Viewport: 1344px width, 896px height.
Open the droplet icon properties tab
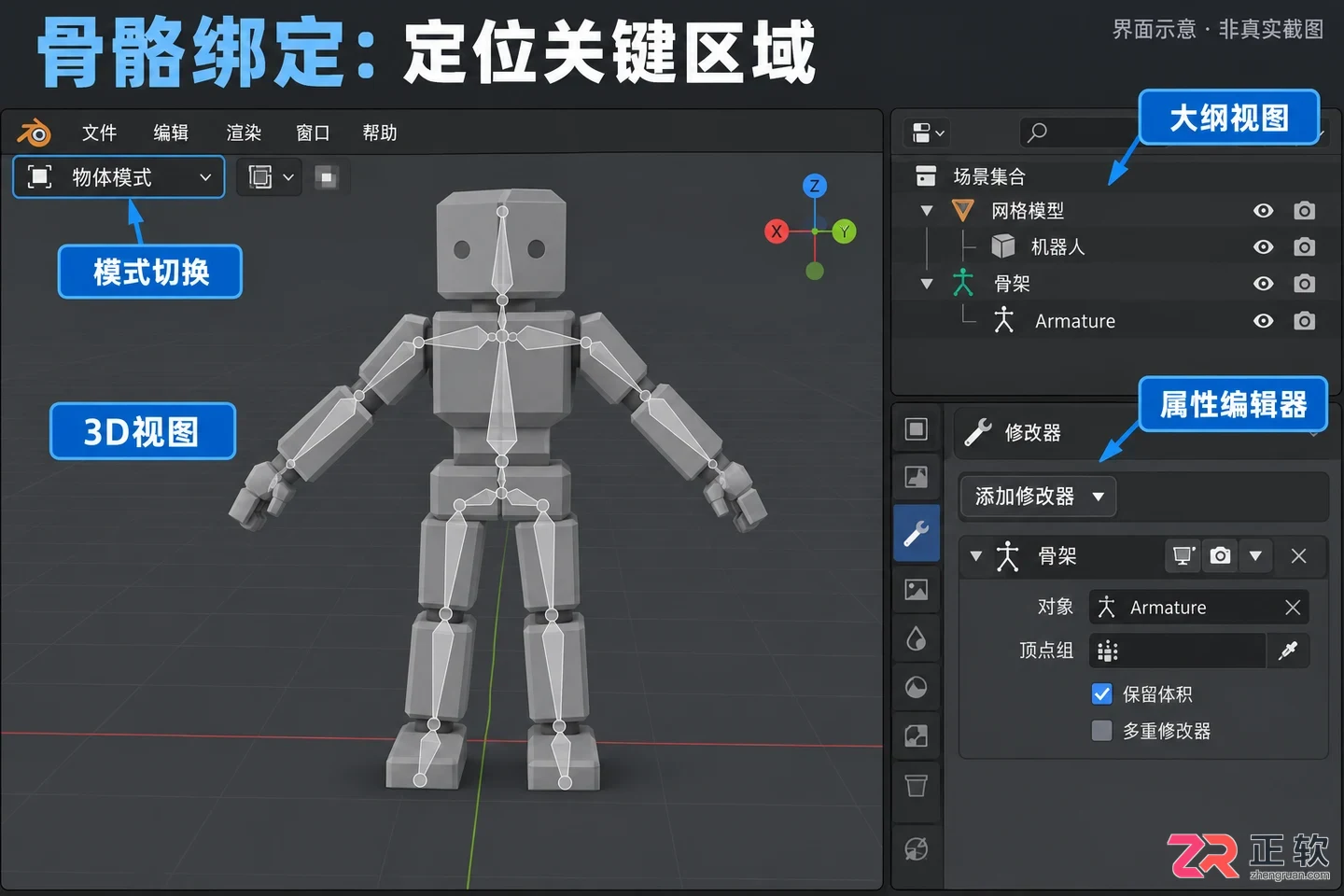[917, 638]
